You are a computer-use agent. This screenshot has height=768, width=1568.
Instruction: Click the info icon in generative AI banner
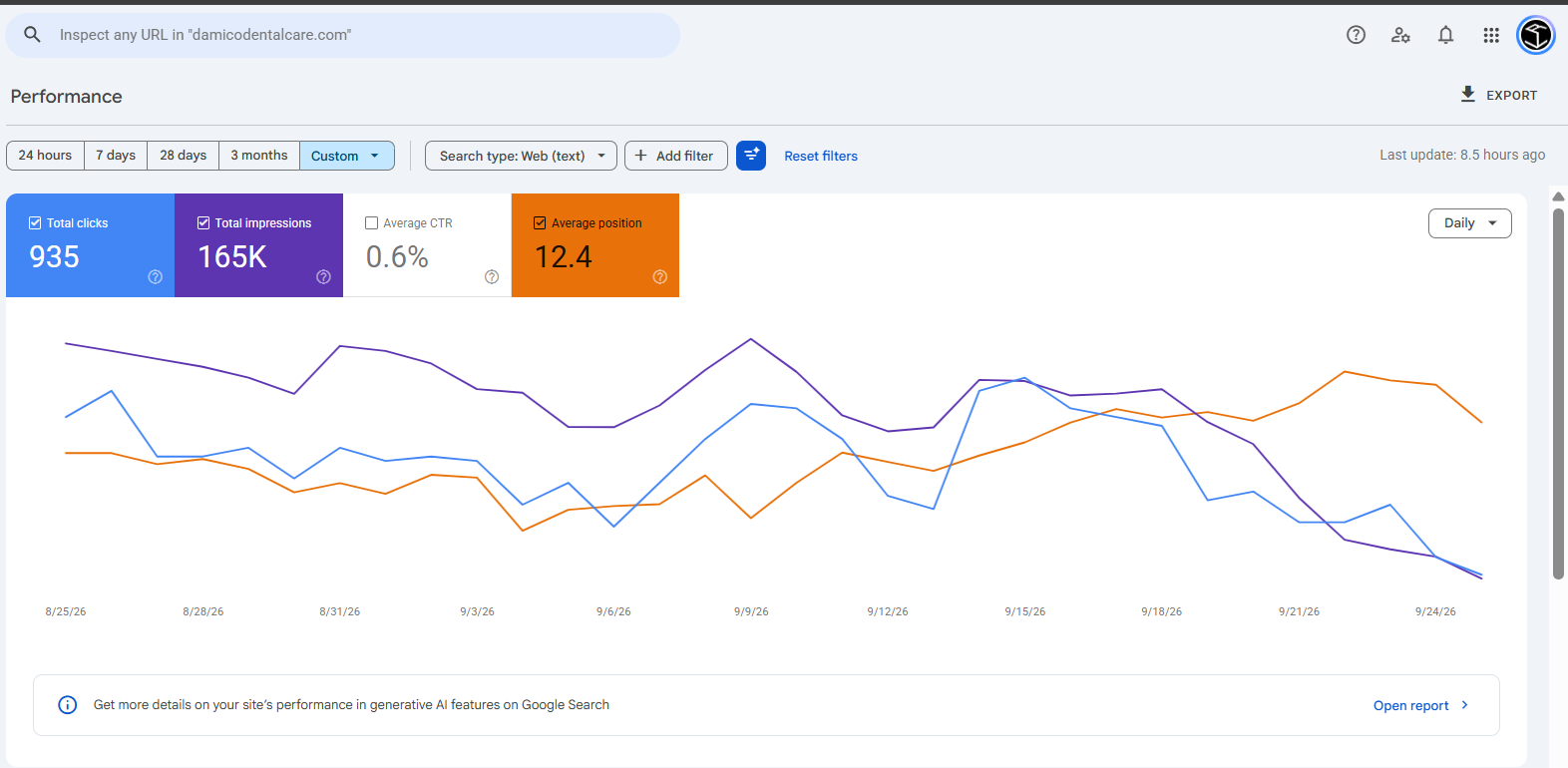coord(68,705)
